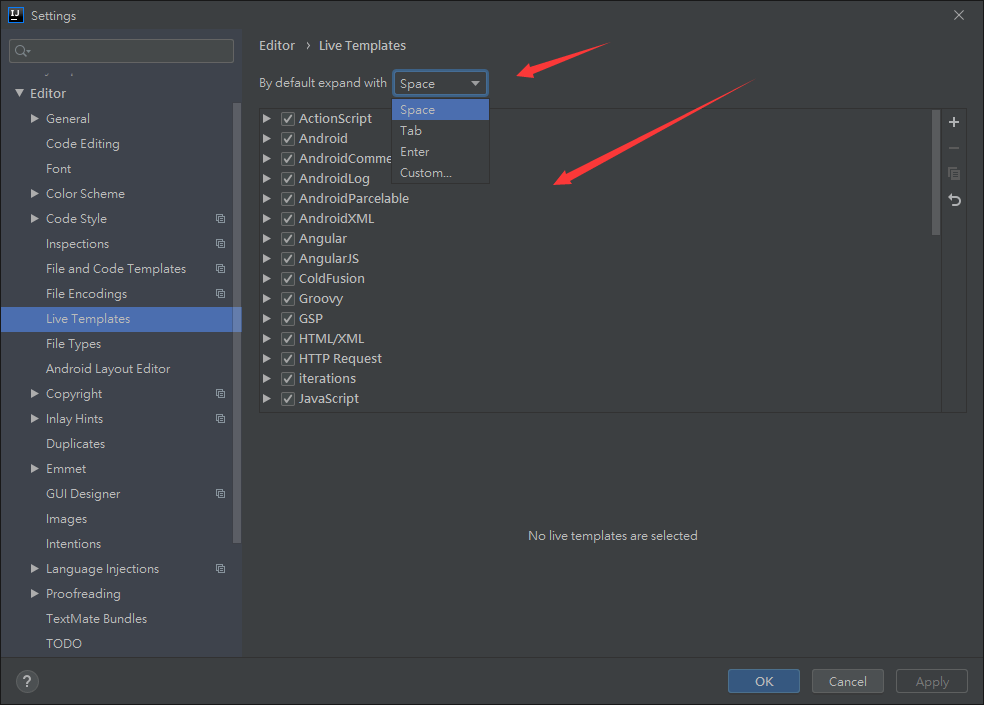Click the project-level icon beside Inspections
The width and height of the screenshot is (984, 705).
pyautogui.click(x=220, y=244)
